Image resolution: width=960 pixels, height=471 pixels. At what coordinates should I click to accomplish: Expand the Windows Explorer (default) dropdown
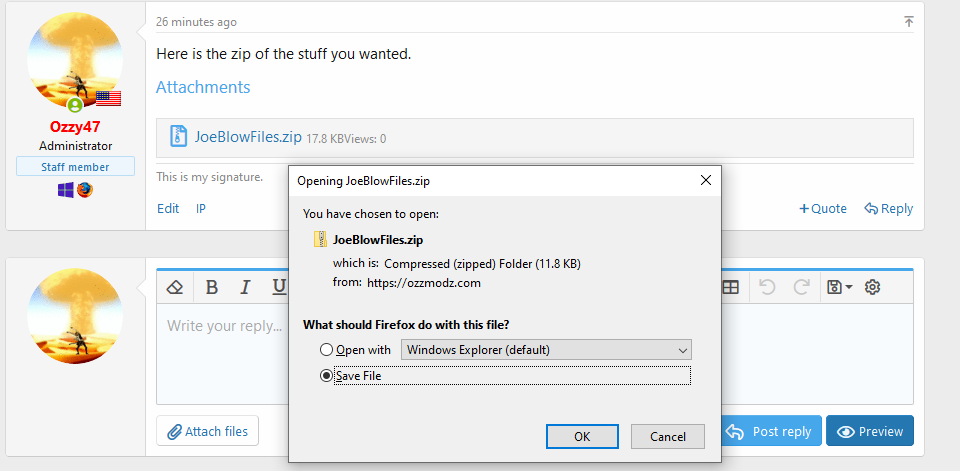click(546, 350)
